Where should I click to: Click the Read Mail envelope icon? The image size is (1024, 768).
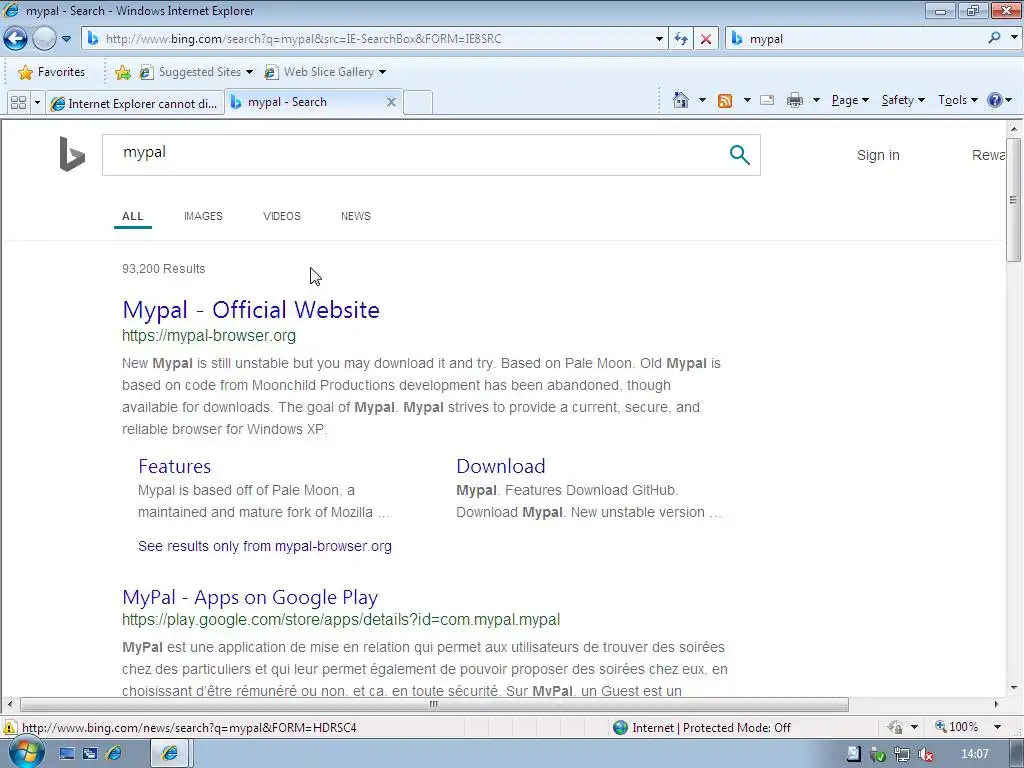pyautogui.click(x=767, y=100)
